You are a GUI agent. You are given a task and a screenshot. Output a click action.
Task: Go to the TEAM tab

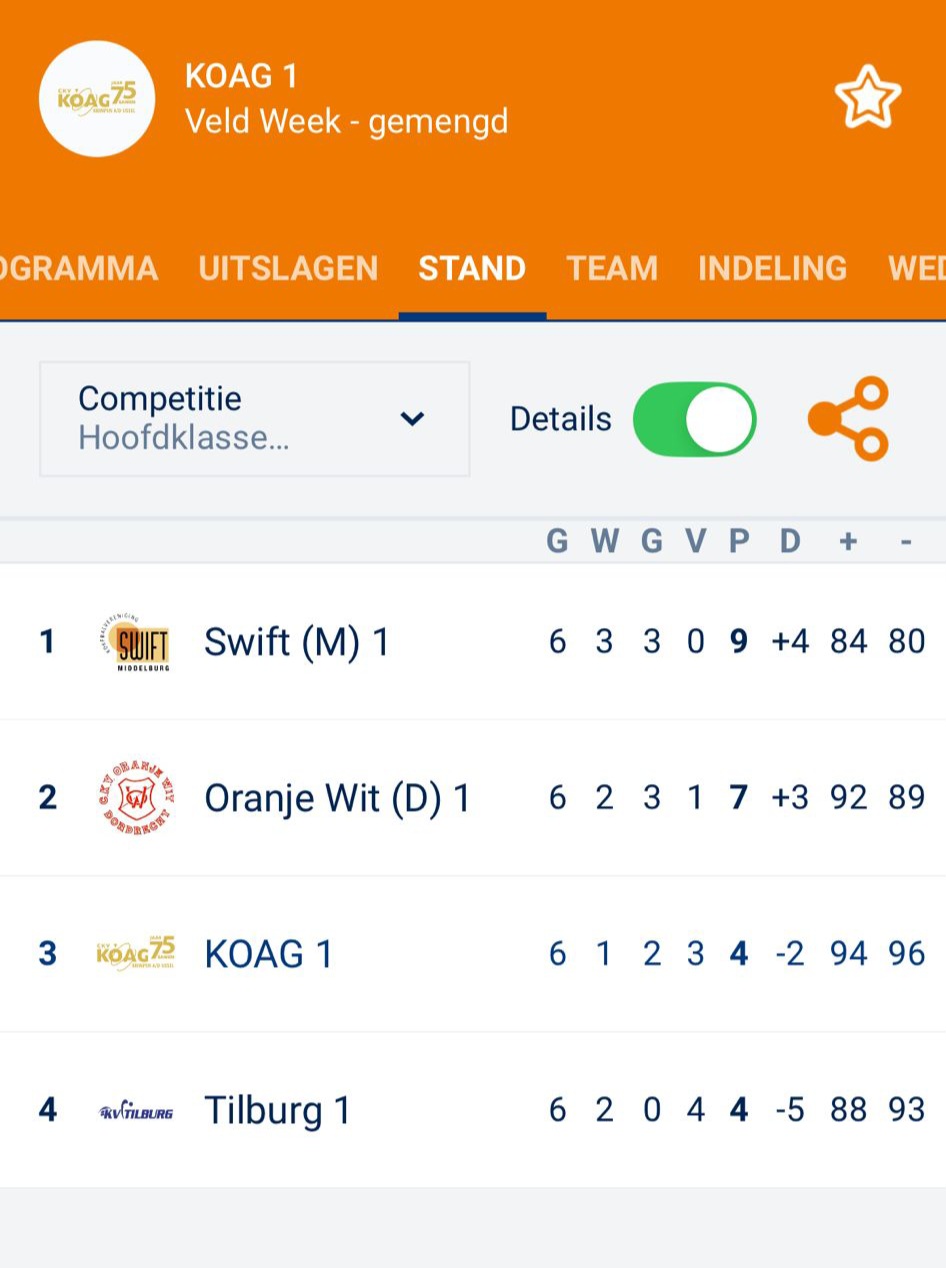coord(612,268)
